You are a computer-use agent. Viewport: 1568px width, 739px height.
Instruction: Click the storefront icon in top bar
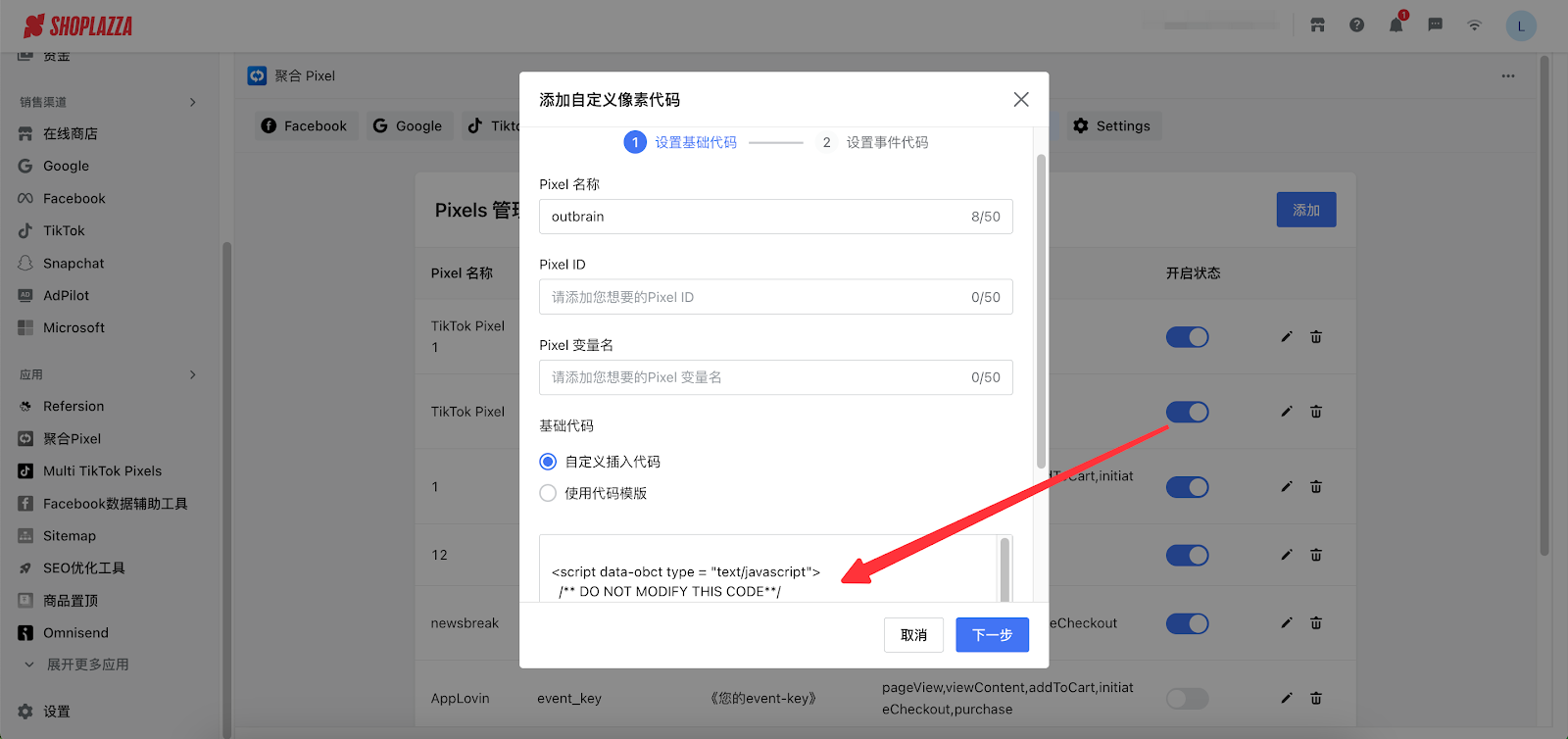click(x=1317, y=25)
